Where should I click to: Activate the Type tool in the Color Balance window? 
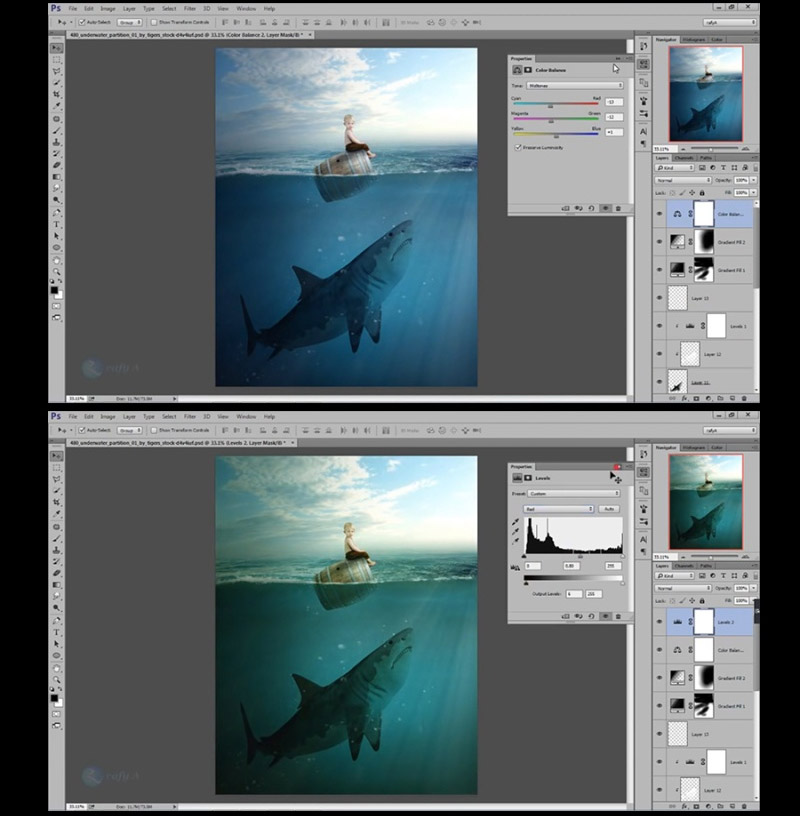click(56, 224)
